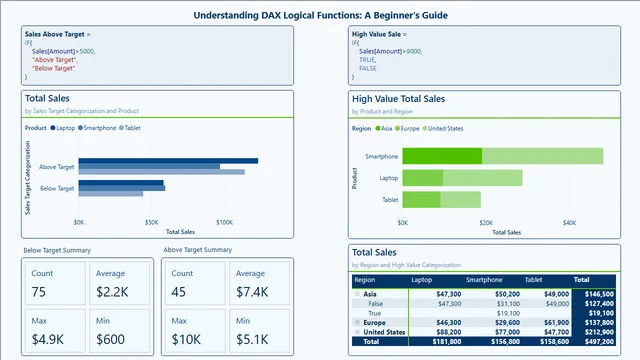640x360 pixels.
Task: Click the Above Target Summary heading
Action: 198,249
